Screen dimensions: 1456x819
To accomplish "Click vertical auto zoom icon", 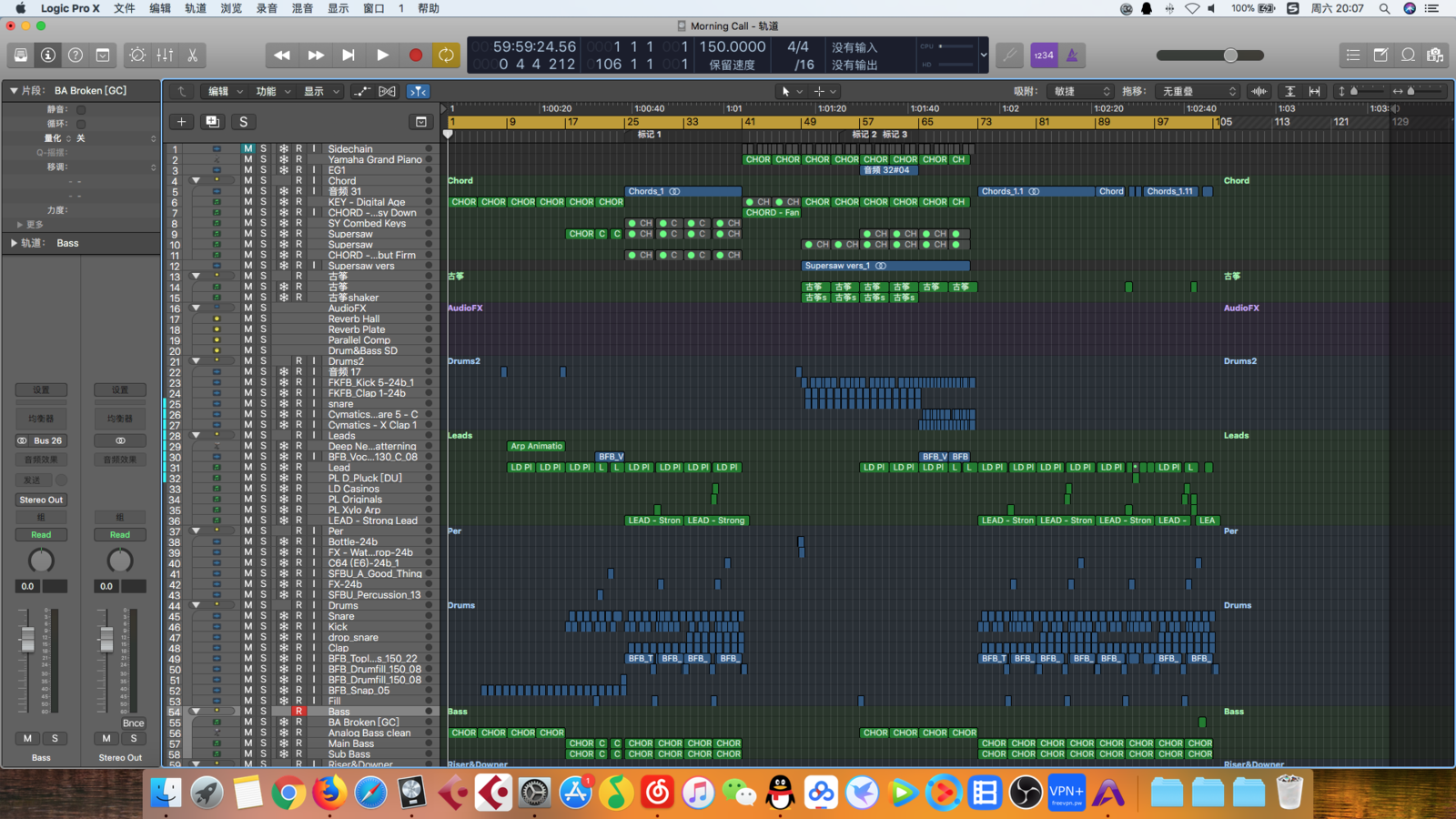I will point(1289,91).
